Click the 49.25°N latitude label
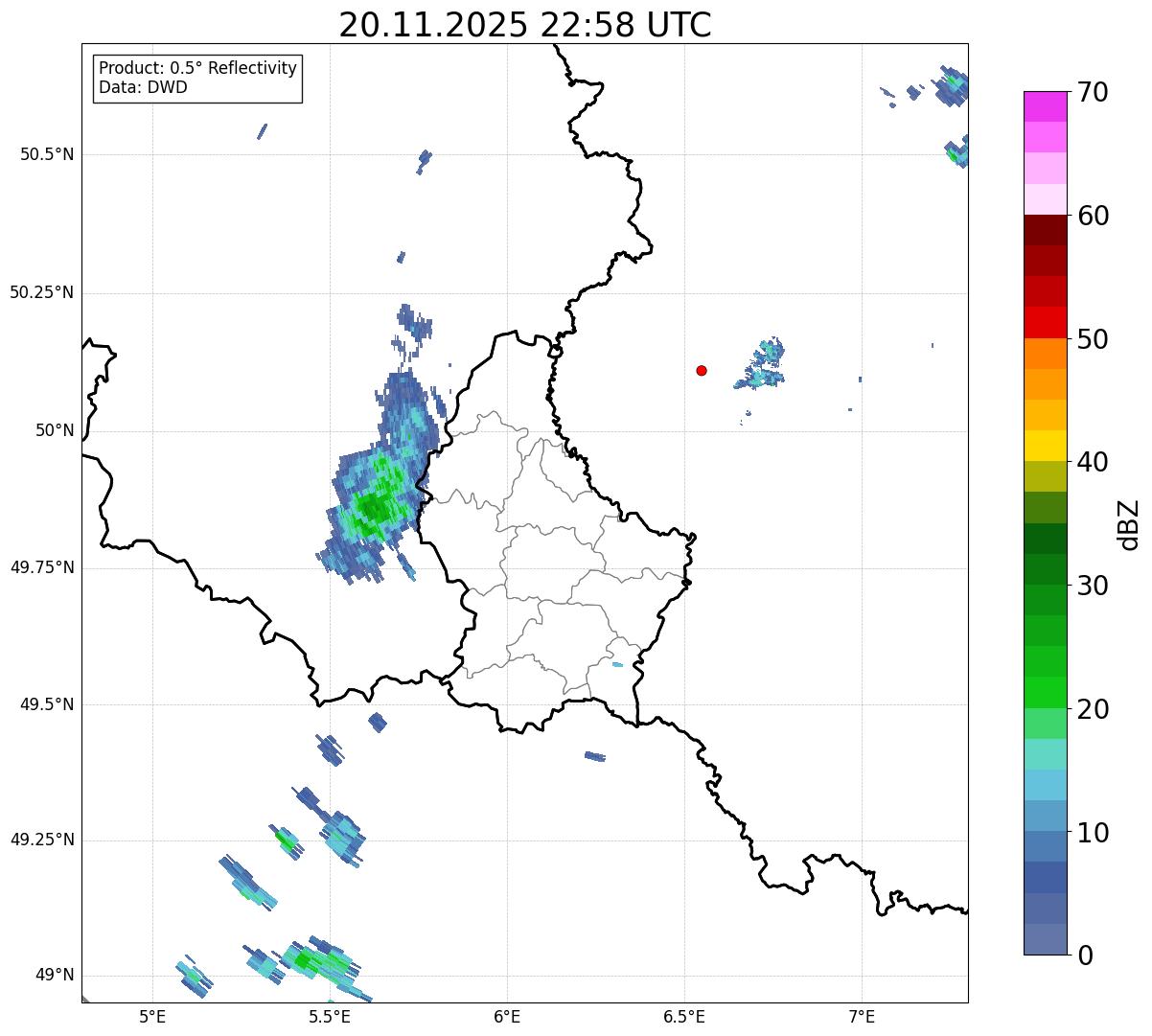The width and height of the screenshot is (1152, 1036). (x=42, y=840)
